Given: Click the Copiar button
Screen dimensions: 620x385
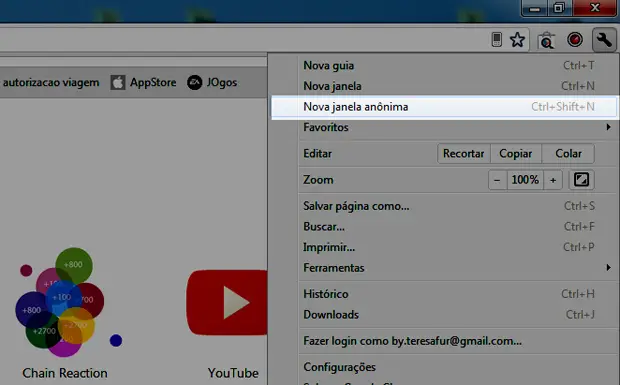Looking at the screenshot, I should [516, 153].
